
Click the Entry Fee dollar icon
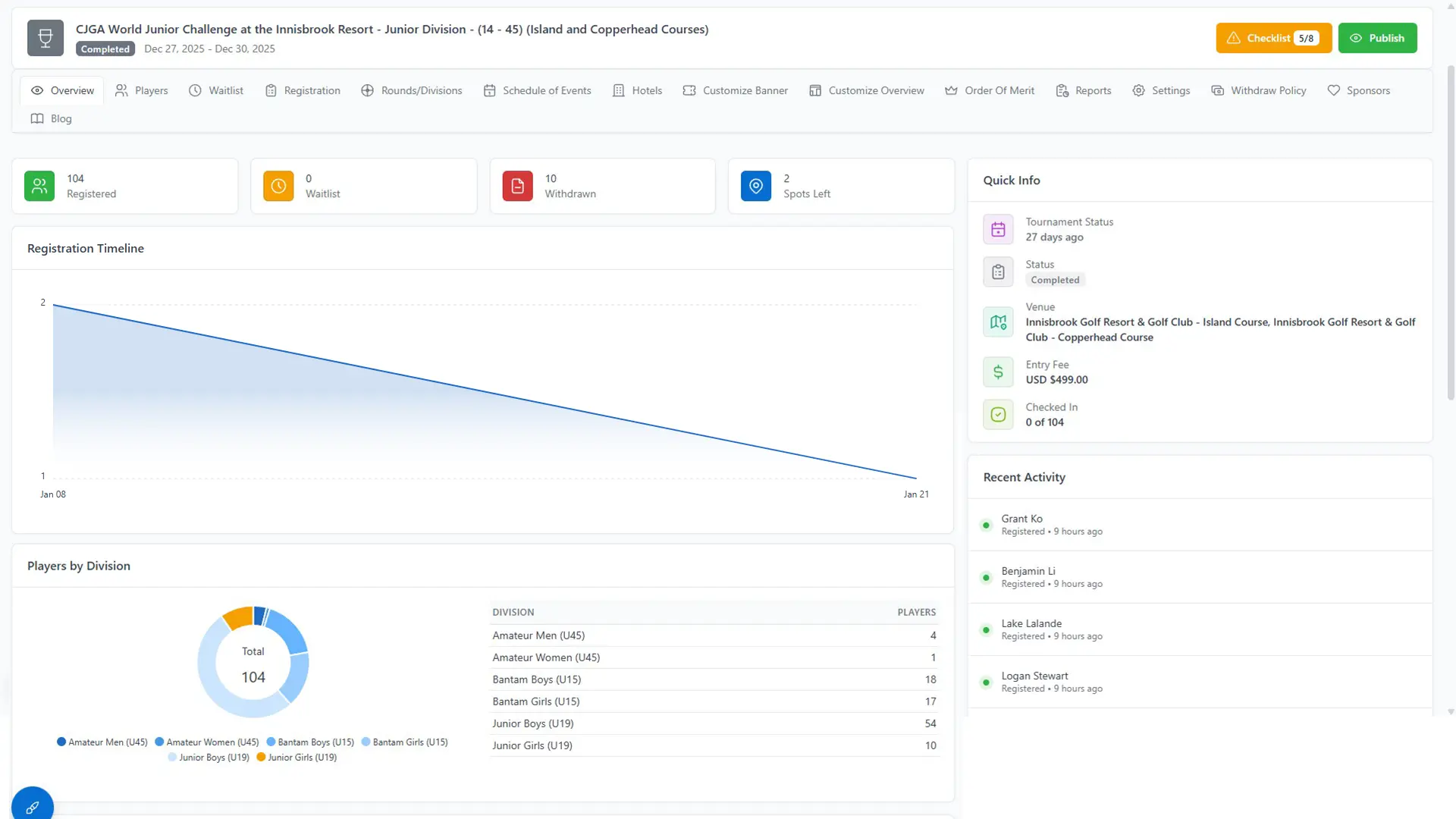tap(997, 372)
